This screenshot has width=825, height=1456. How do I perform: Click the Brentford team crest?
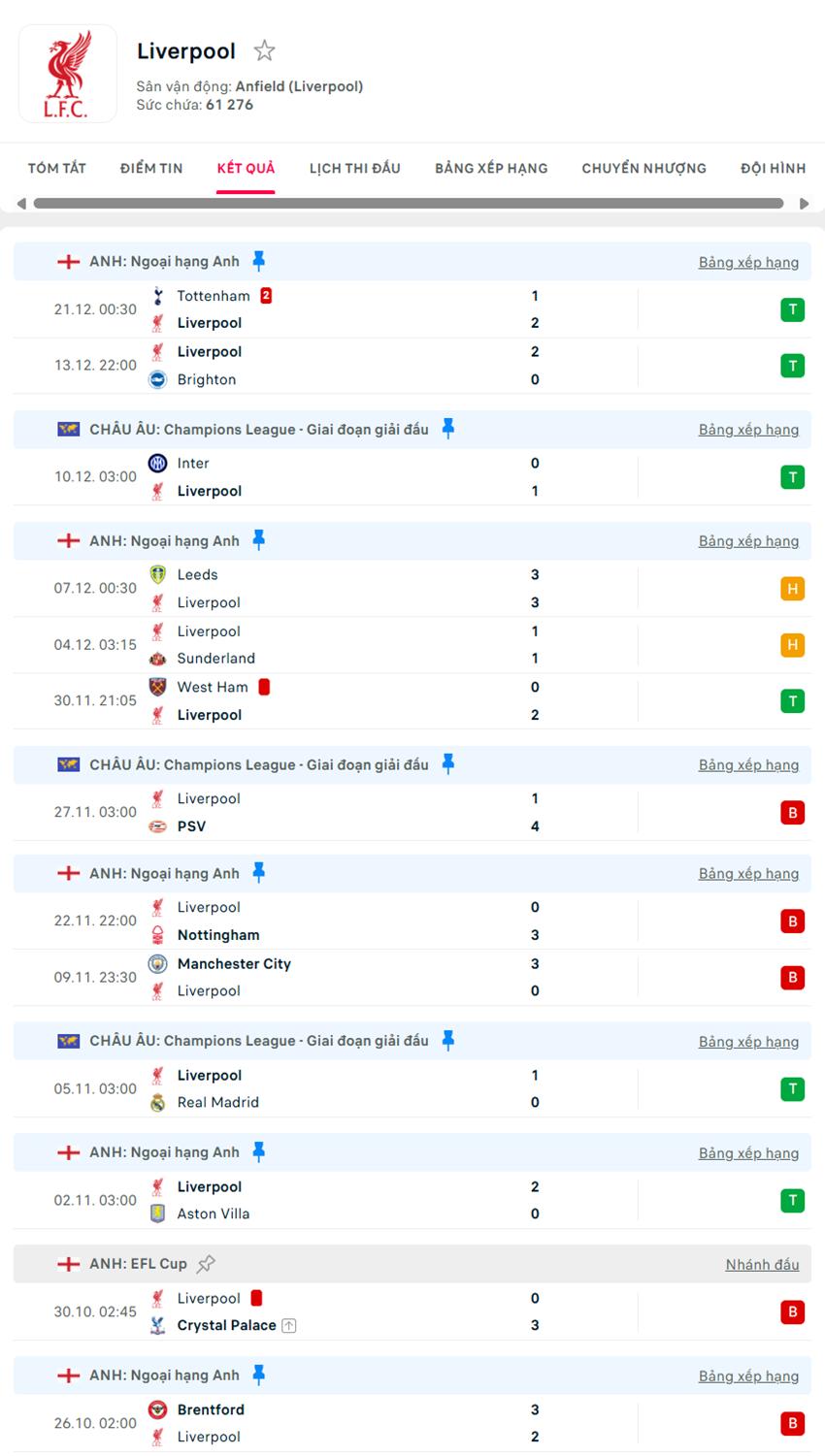coord(157,1409)
